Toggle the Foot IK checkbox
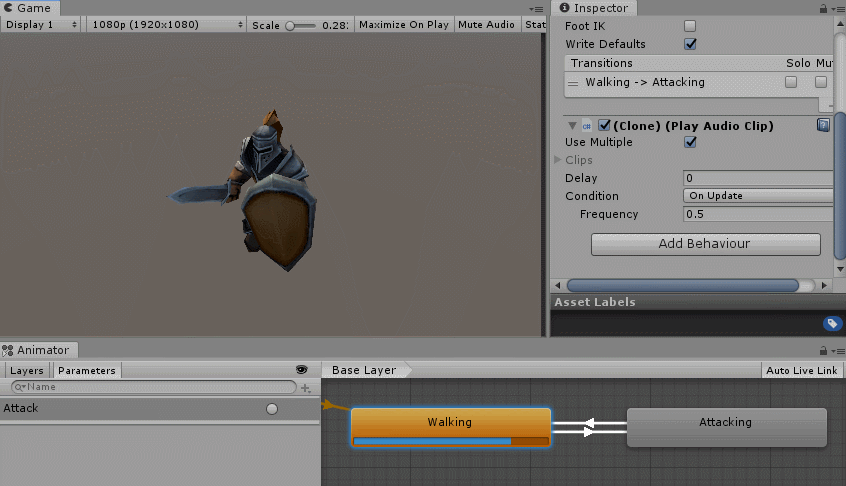Screen dimensions: 846x486 [690, 26]
